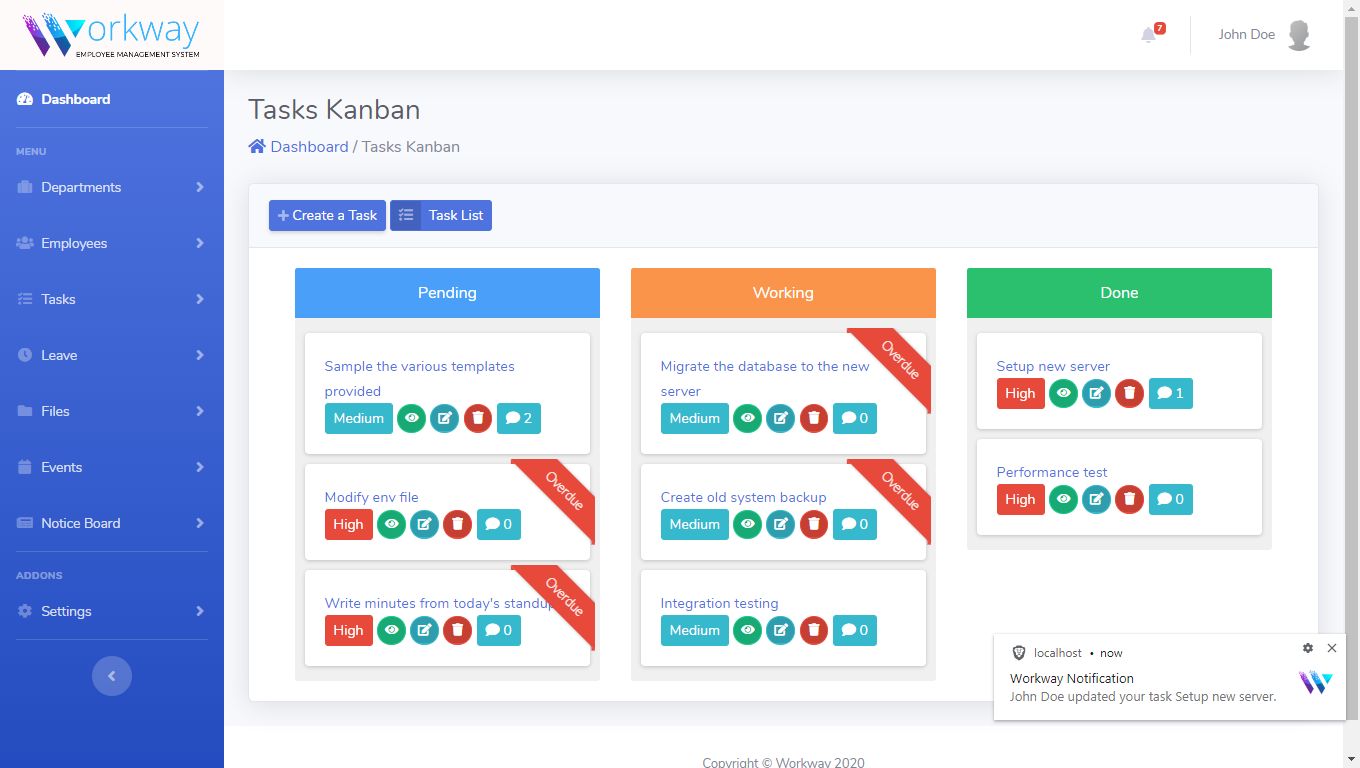Open the Notice Board menu item
Screen dimensions: 1360x768
[112, 523]
